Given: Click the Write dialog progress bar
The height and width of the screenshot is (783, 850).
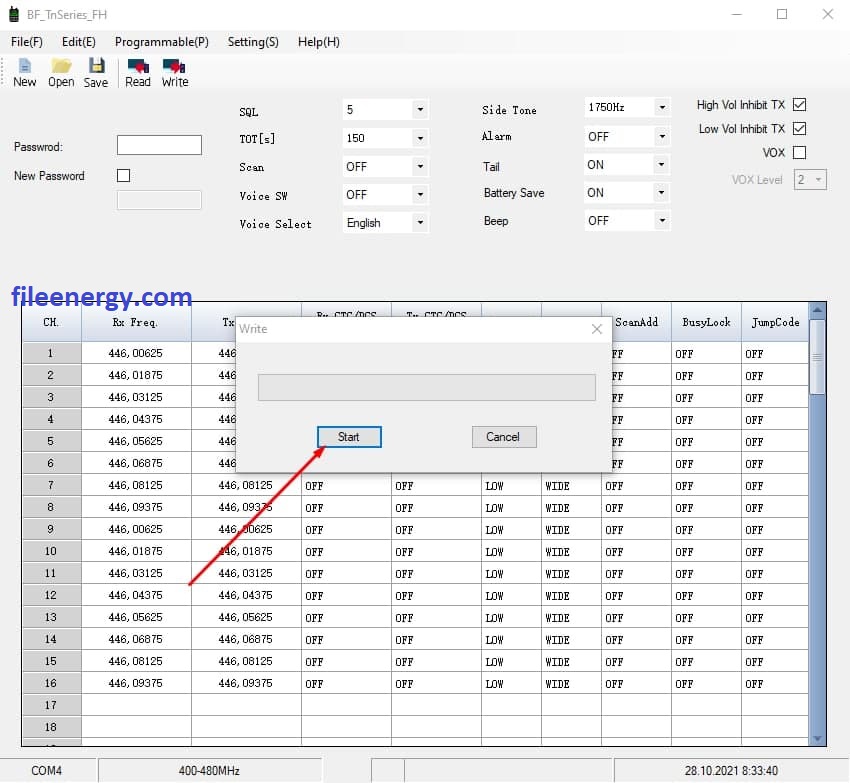Looking at the screenshot, I should click(427, 388).
